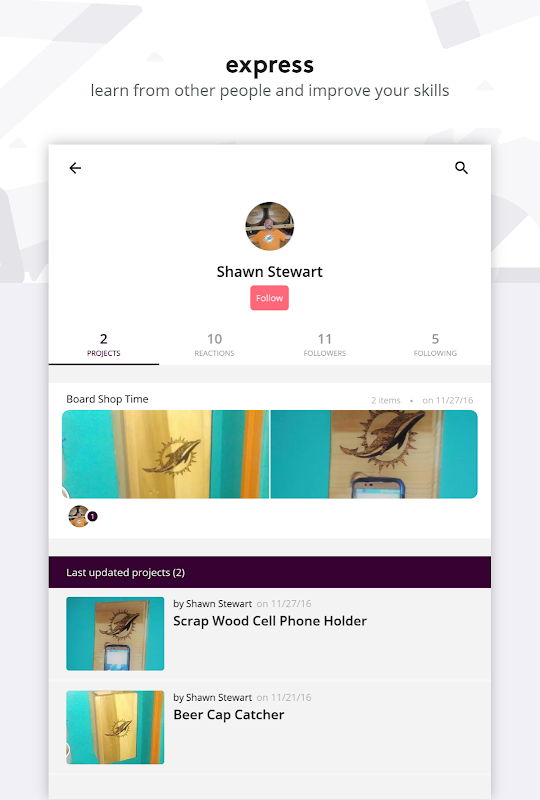The image size is (540, 800).
Task: Follow Shawn Stewart
Action: pyautogui.click(x=269, y=298)
